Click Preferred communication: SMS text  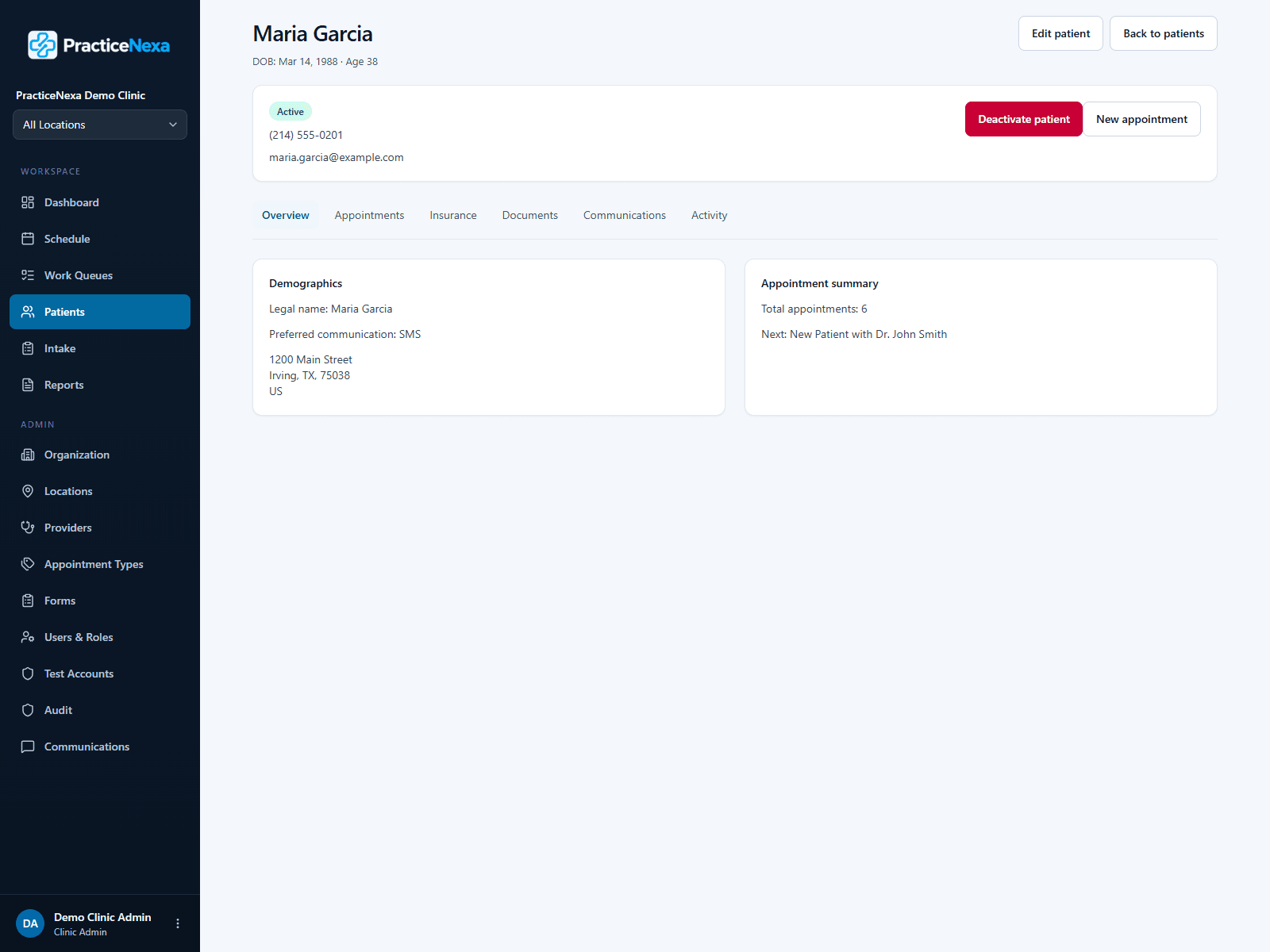click(345, 334)
